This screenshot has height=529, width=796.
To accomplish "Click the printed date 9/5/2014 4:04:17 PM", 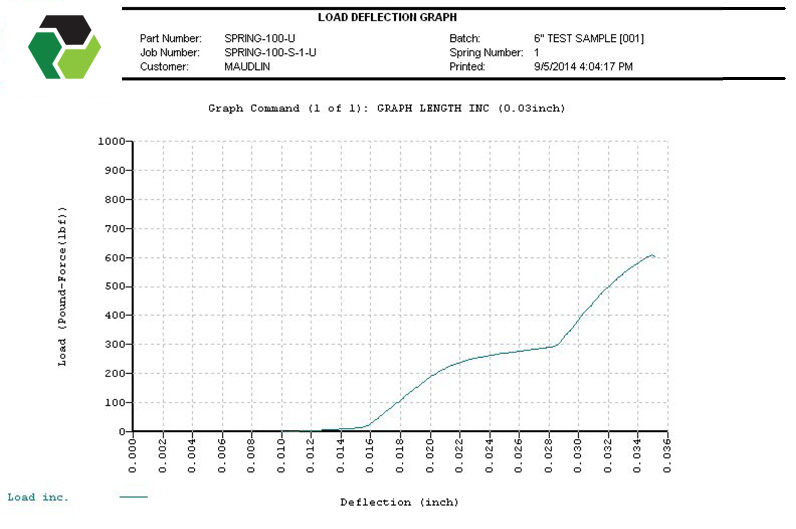I will click(583, 67).
